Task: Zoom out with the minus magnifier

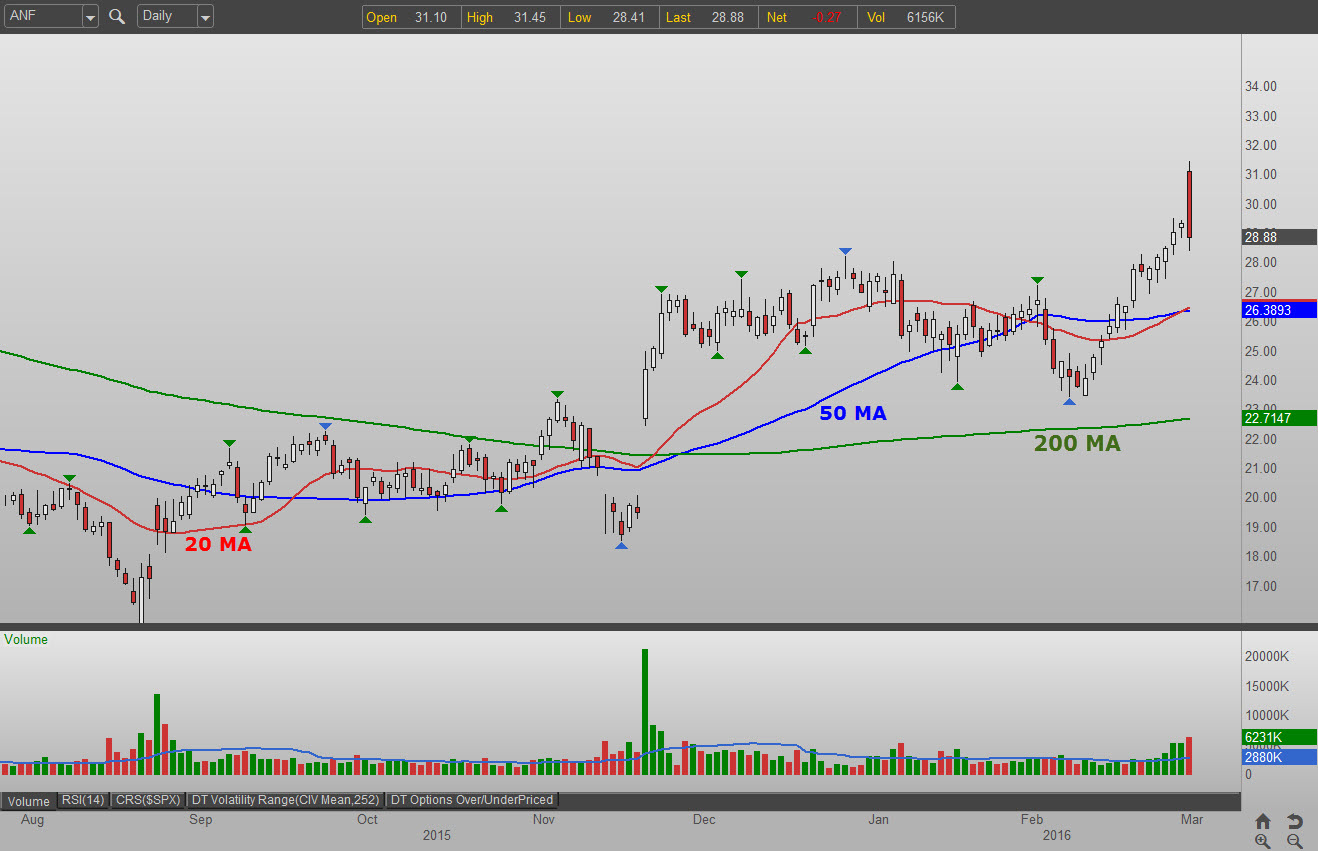Action: pyautogui.click(x=1294, y=841)
